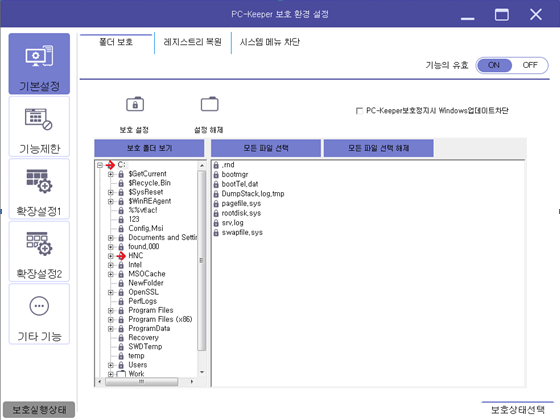The height and width of the screenshot is (420, 560).
Task: Click the folder tree horizontal scrollbar thumb
Action: click(141, 382)
